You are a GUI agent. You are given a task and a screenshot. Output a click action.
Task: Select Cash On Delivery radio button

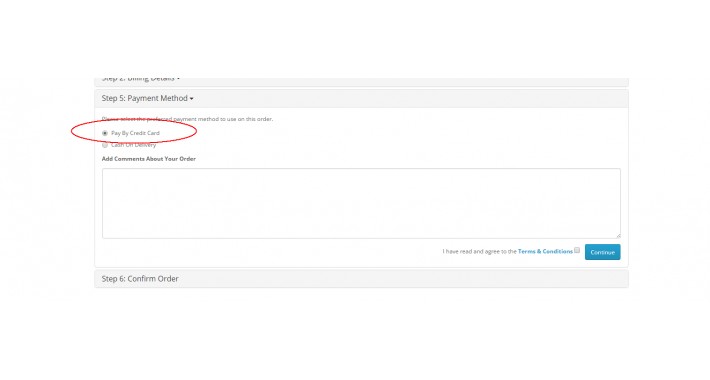click(105, 145)
